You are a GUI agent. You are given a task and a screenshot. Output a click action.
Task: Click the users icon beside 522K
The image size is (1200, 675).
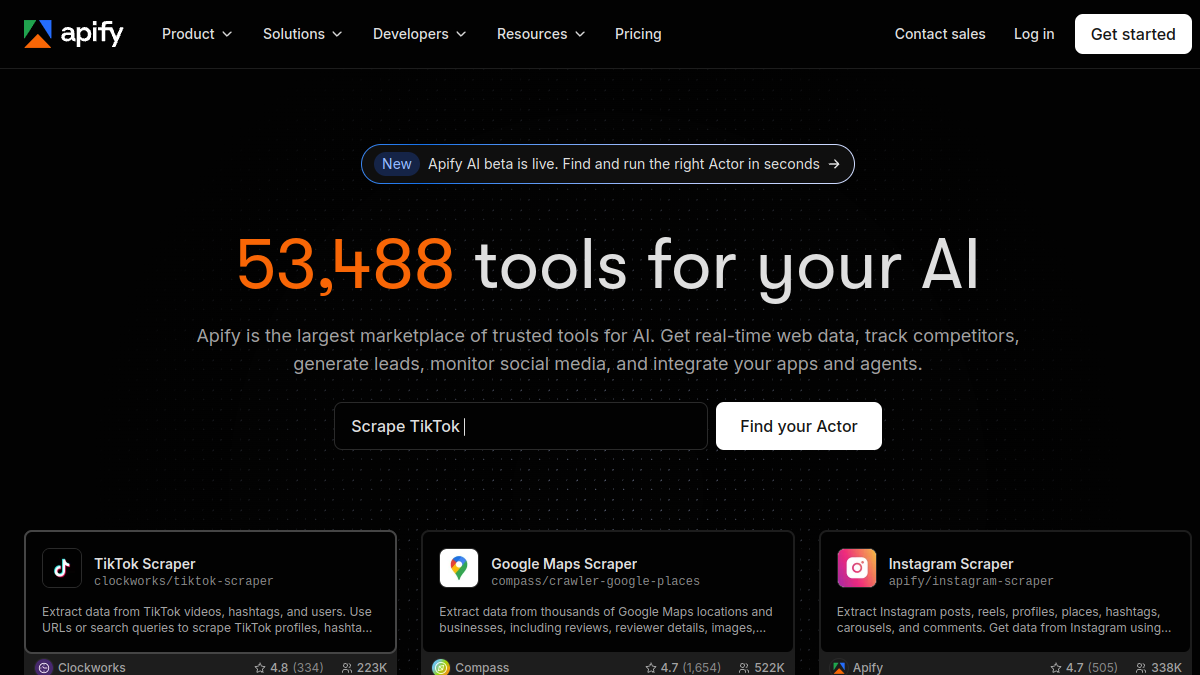744,667
